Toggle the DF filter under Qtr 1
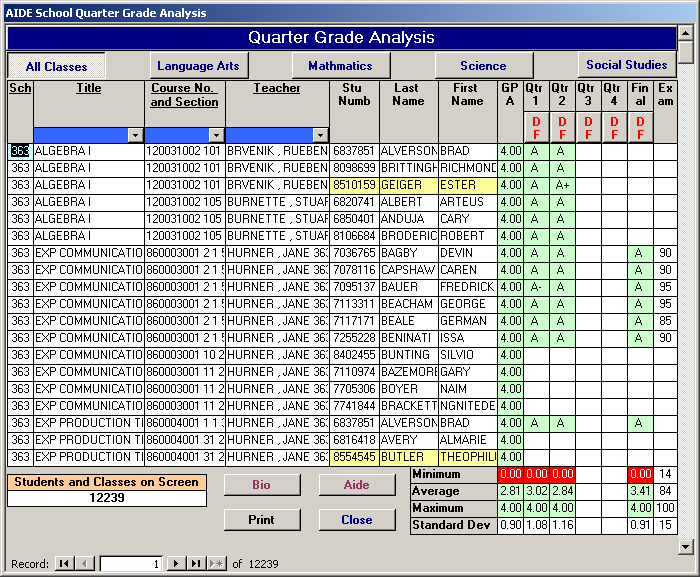This screenshot has height=577, width=700. coord(536,128)
